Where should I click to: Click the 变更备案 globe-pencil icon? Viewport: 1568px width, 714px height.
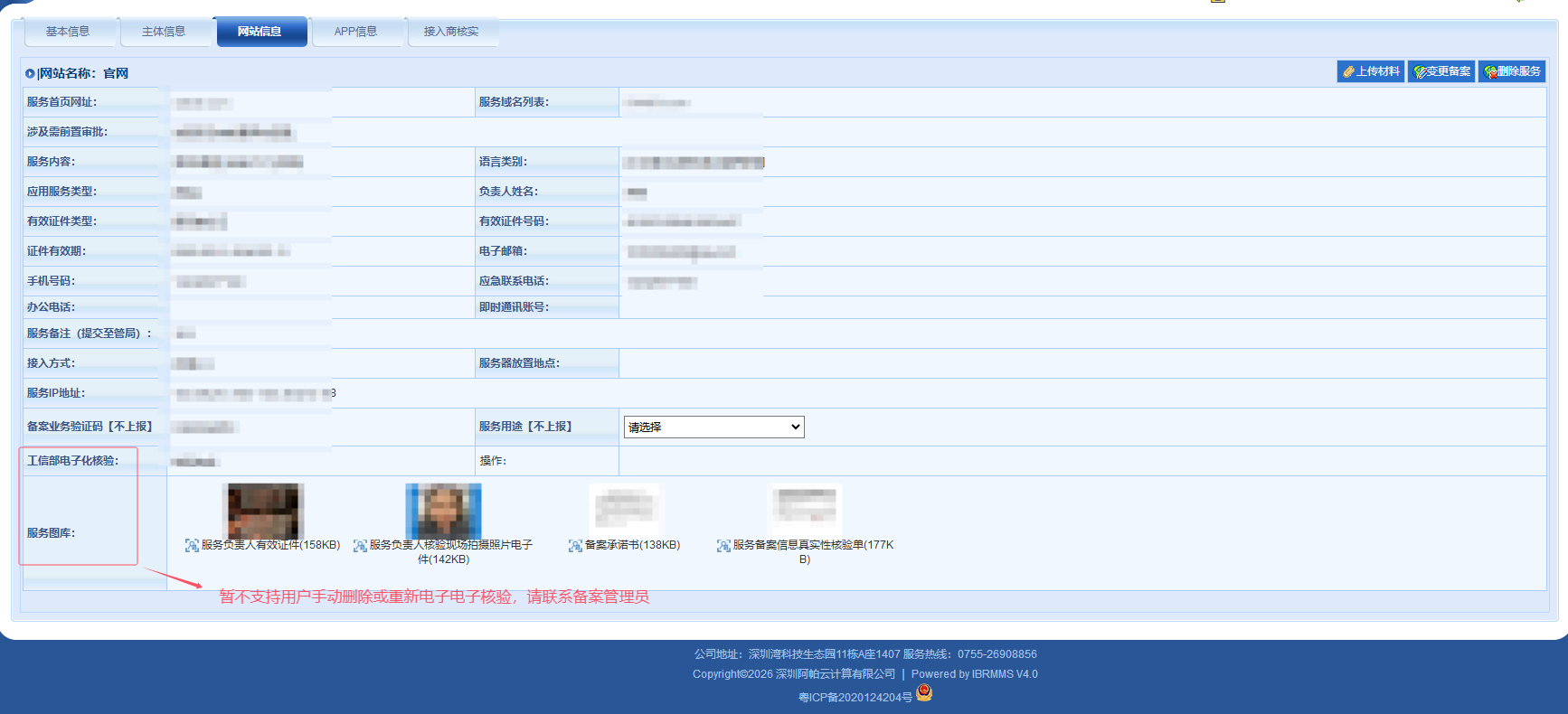tap(1420, 72)
